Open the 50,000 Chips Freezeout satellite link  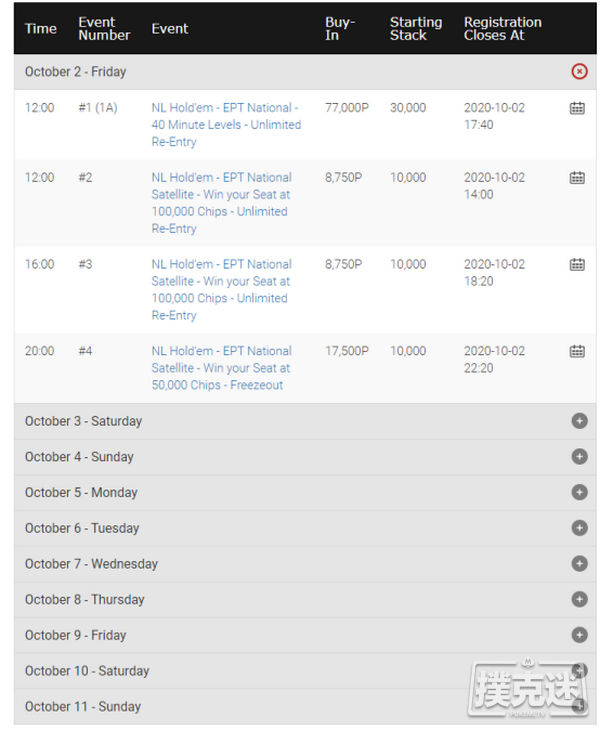[222, 368]
